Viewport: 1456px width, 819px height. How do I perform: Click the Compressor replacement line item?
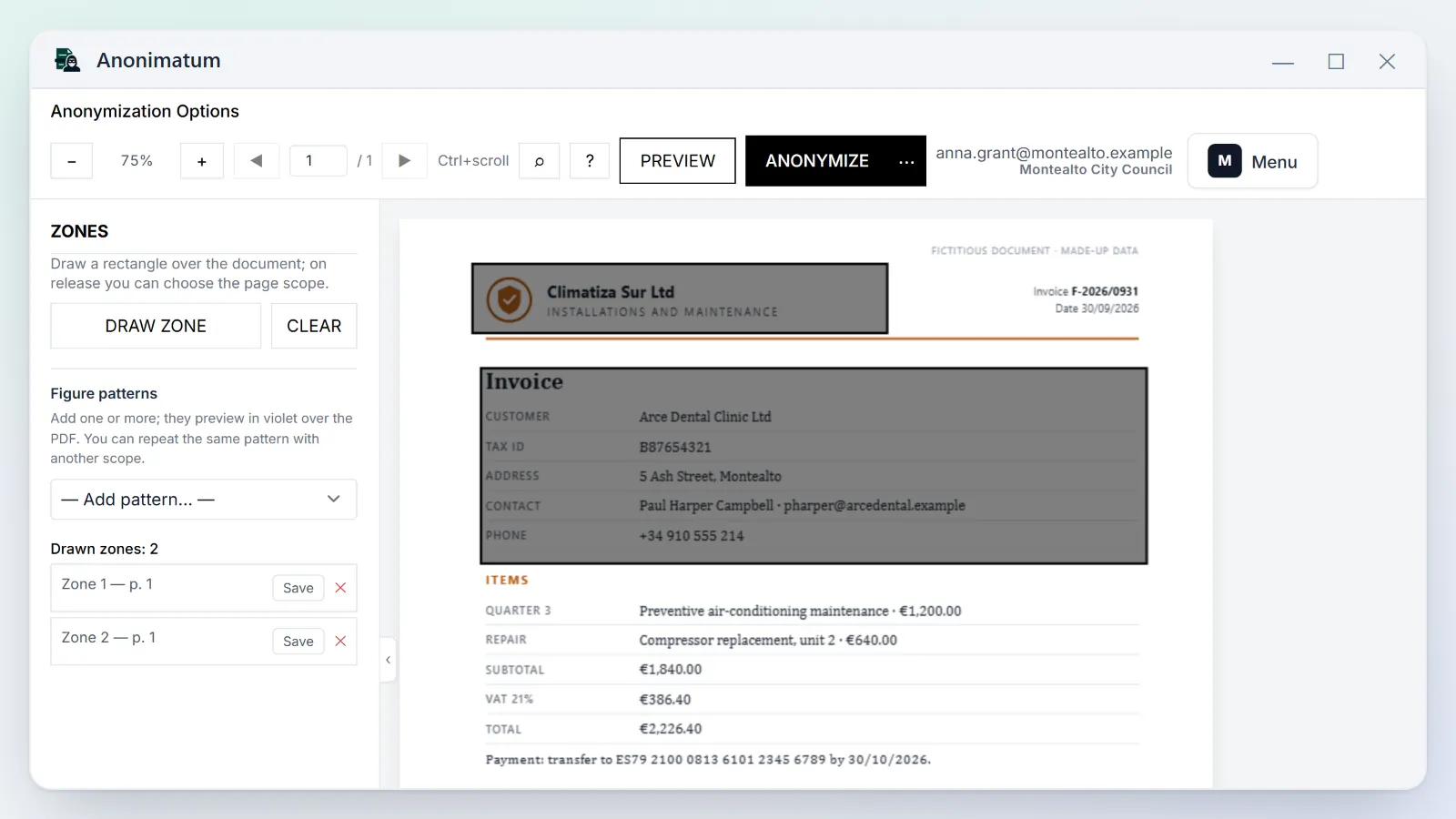(x=768, y=641)
